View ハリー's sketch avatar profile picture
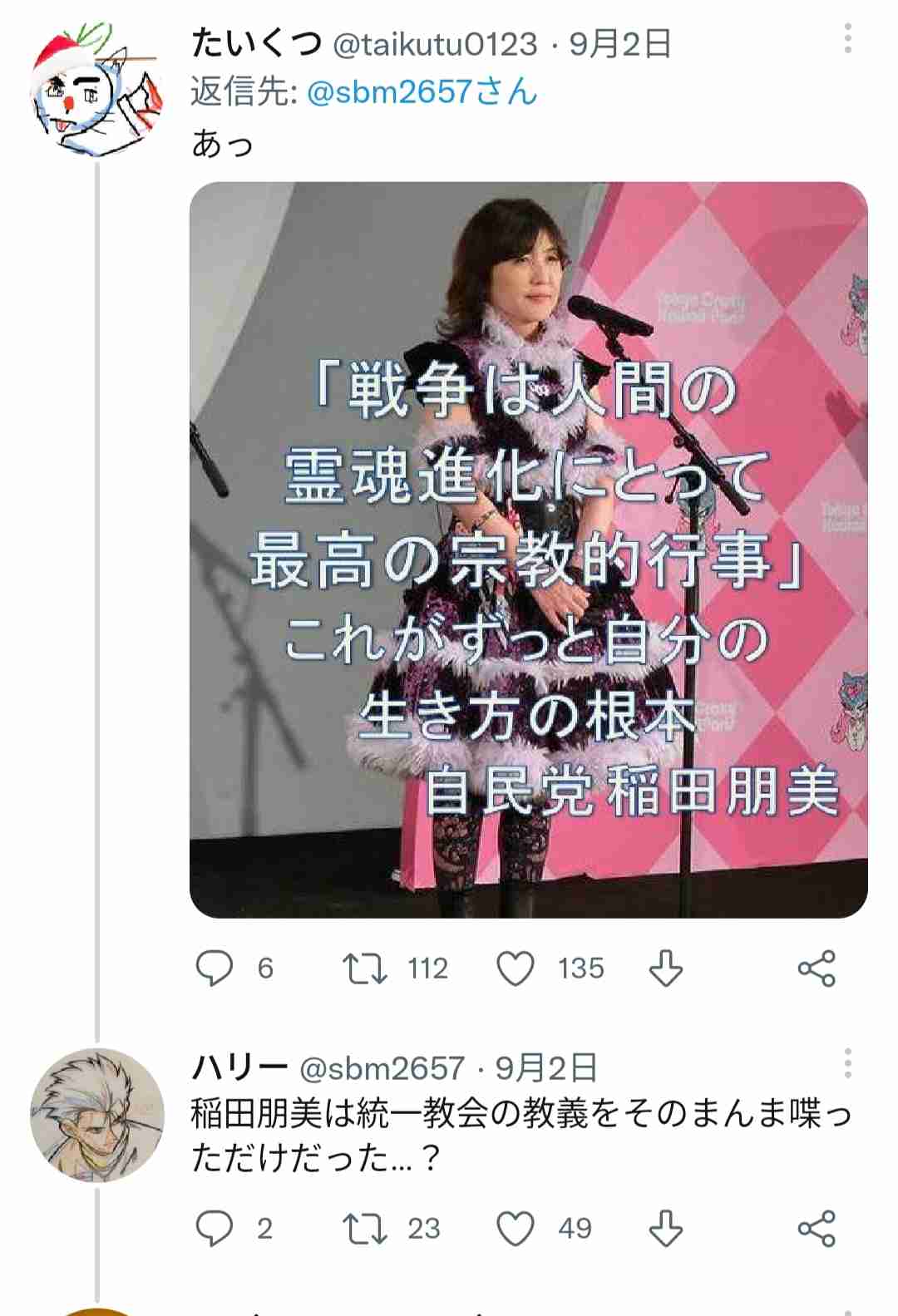This screenshot has height=1316, width=898. 96,1116
